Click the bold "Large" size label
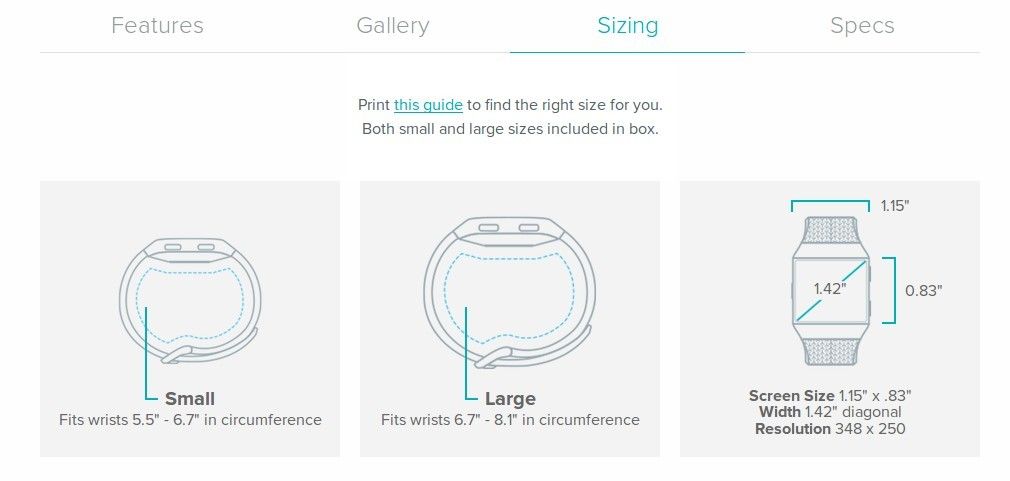Image resolution: width=1010 pixels, height=481 pixels. pos(510,398)
